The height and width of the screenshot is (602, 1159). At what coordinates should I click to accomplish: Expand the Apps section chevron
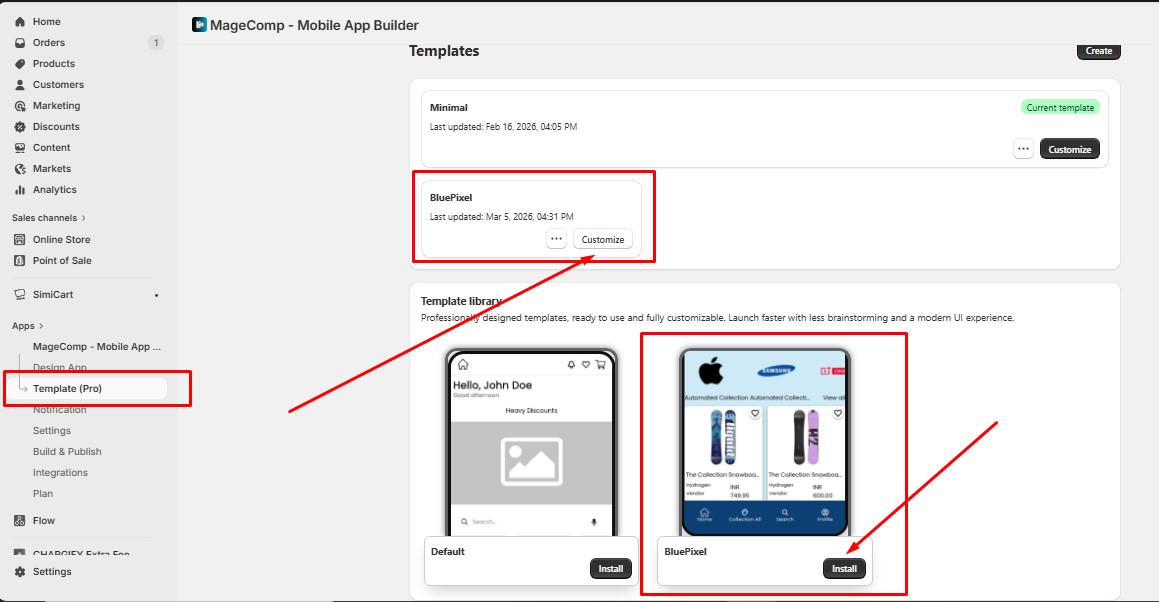pyautogui.click(x=41, y=326)
